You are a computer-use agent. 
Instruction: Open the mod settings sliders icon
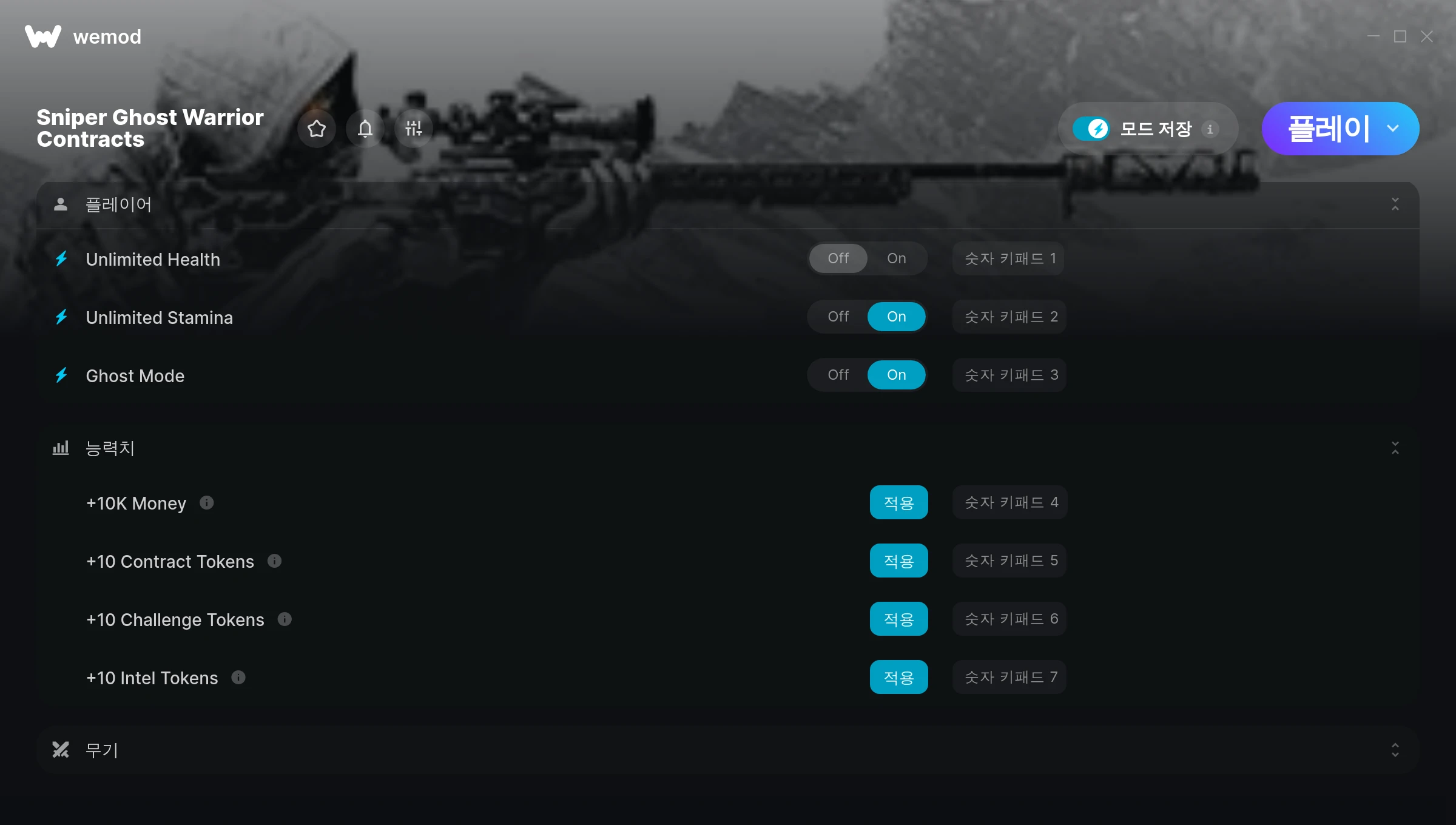point(414,129)
